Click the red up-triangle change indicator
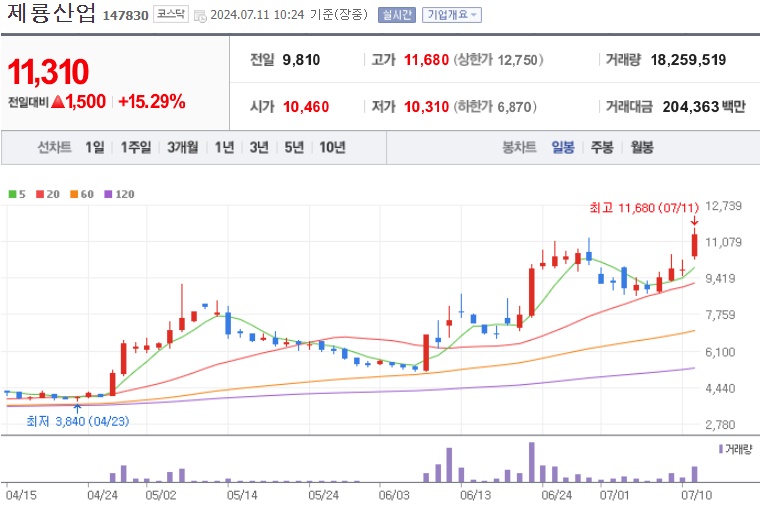The width and height of the screenshot is (760, 510). pyautogui.click(x=58, y=102)
